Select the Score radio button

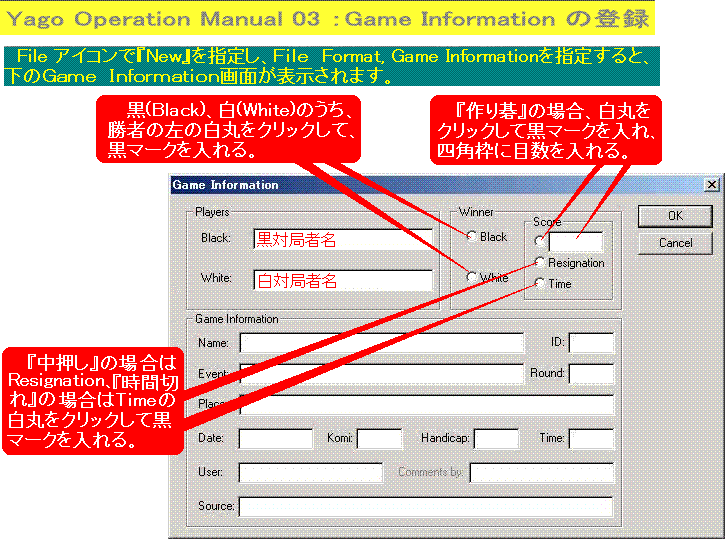(539, 241)
